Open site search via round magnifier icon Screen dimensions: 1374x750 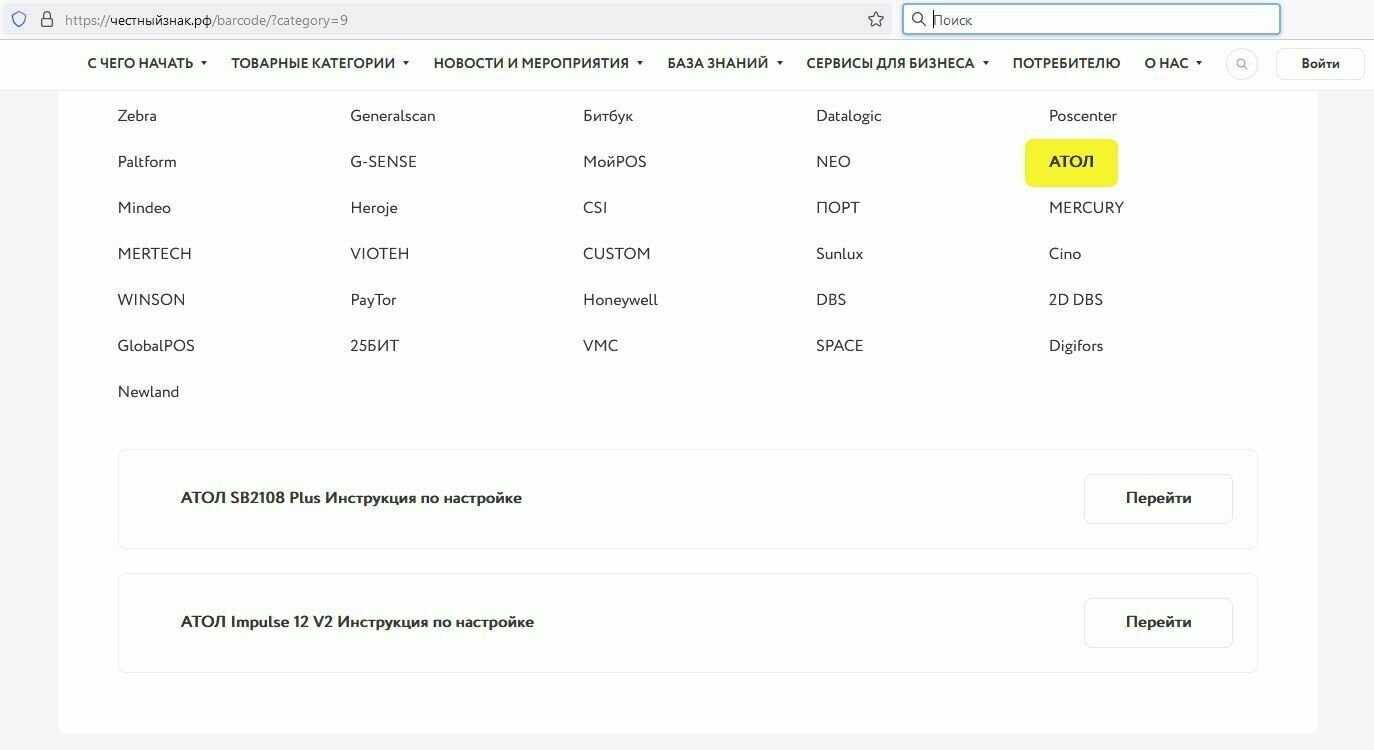click(x=1242, y=63)
